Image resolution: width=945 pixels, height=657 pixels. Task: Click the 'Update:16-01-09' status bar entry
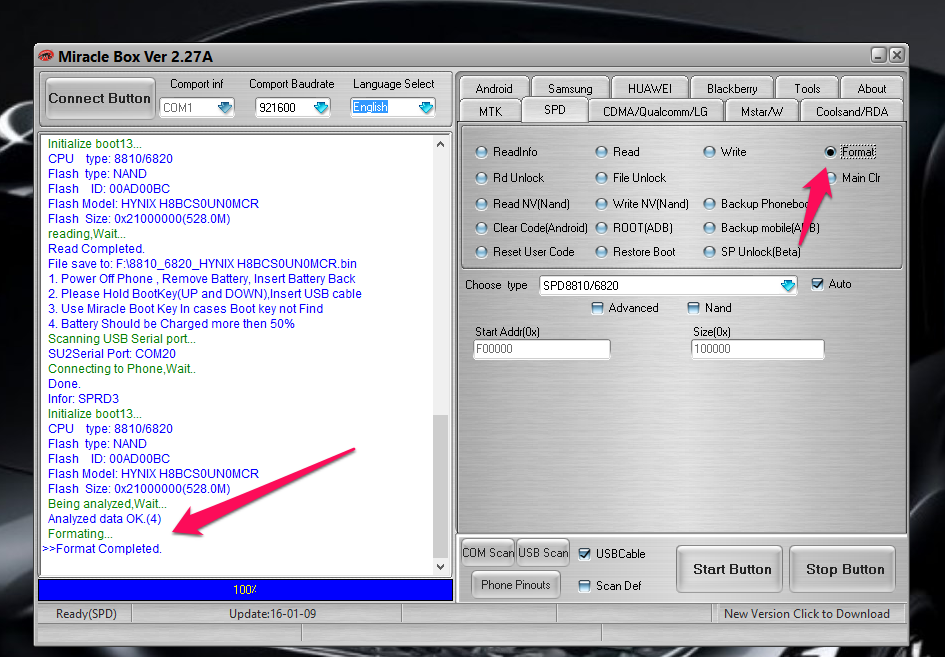(x=272, y=614)
